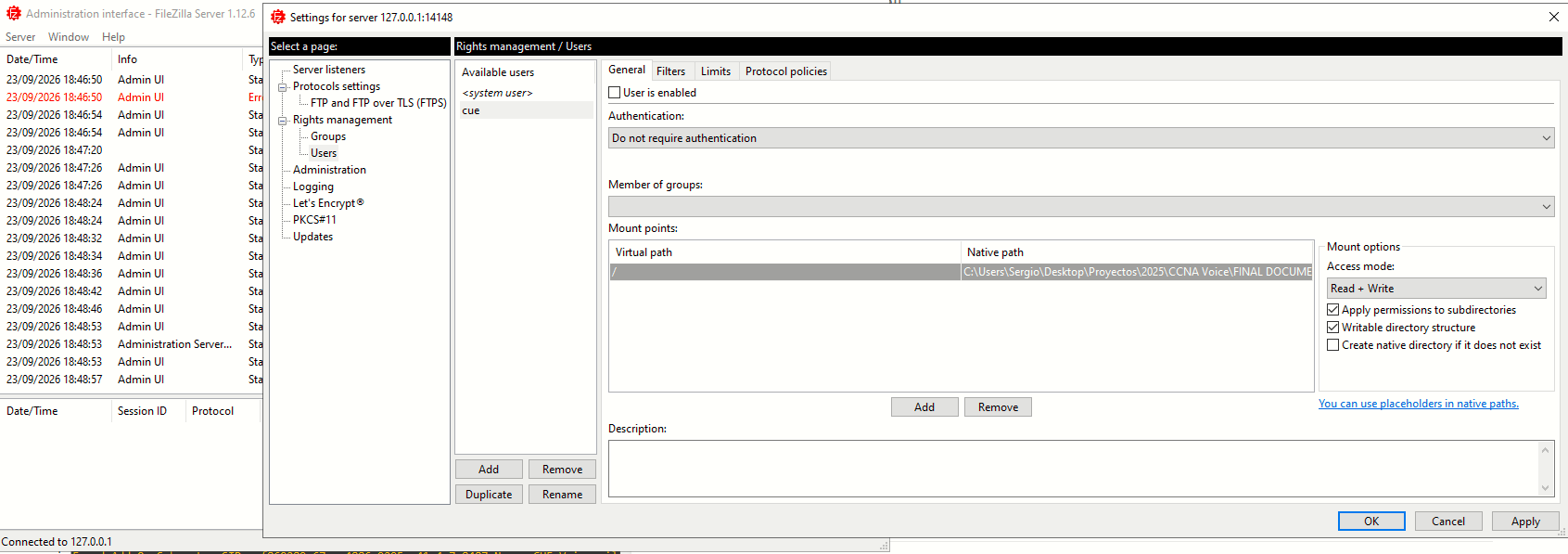1568x554 pixels.
Task: Click the log Date/Time column header
Action: pos(56,59)
